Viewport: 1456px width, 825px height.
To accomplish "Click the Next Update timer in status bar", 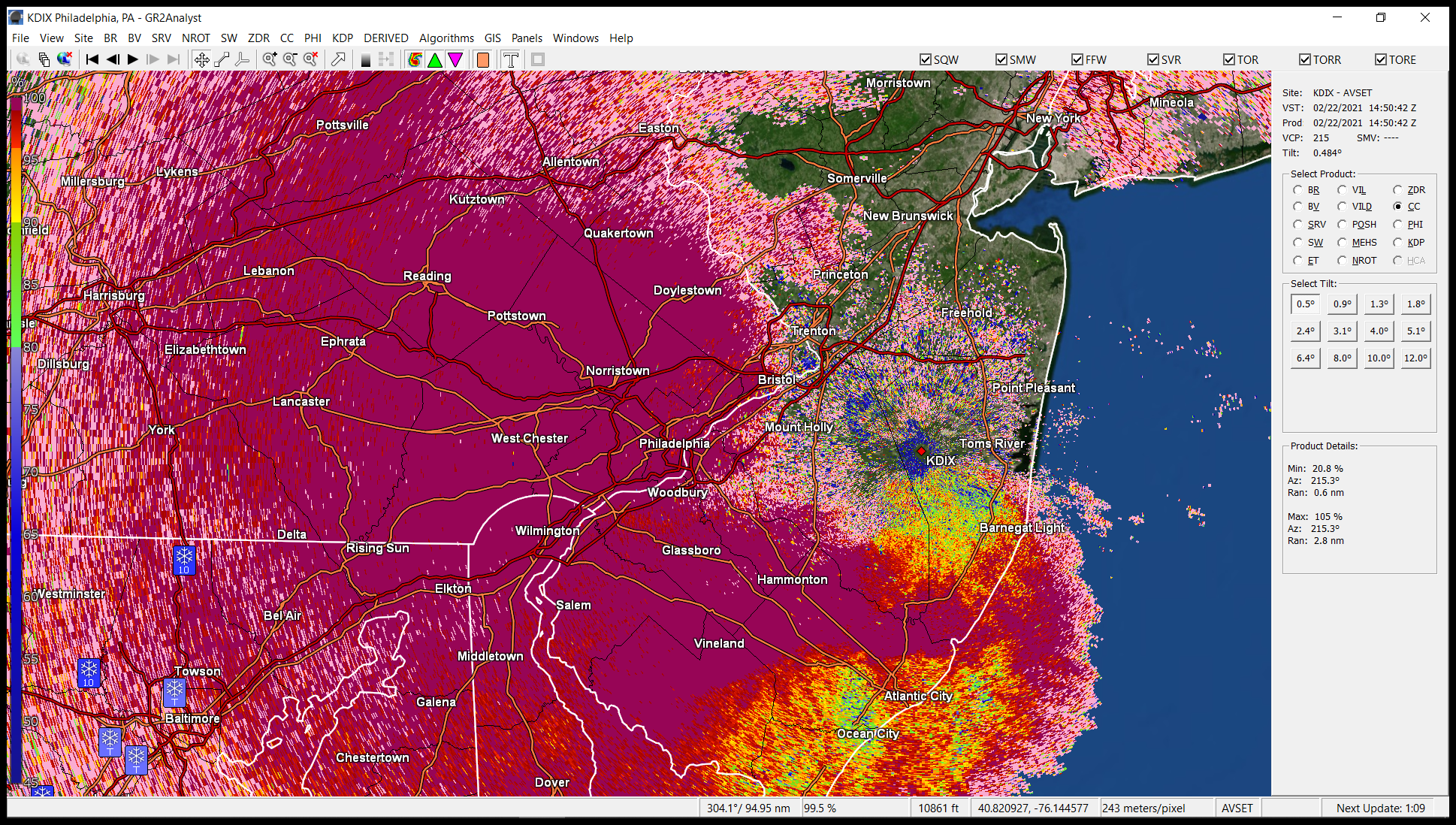I will coord(1380,808).
